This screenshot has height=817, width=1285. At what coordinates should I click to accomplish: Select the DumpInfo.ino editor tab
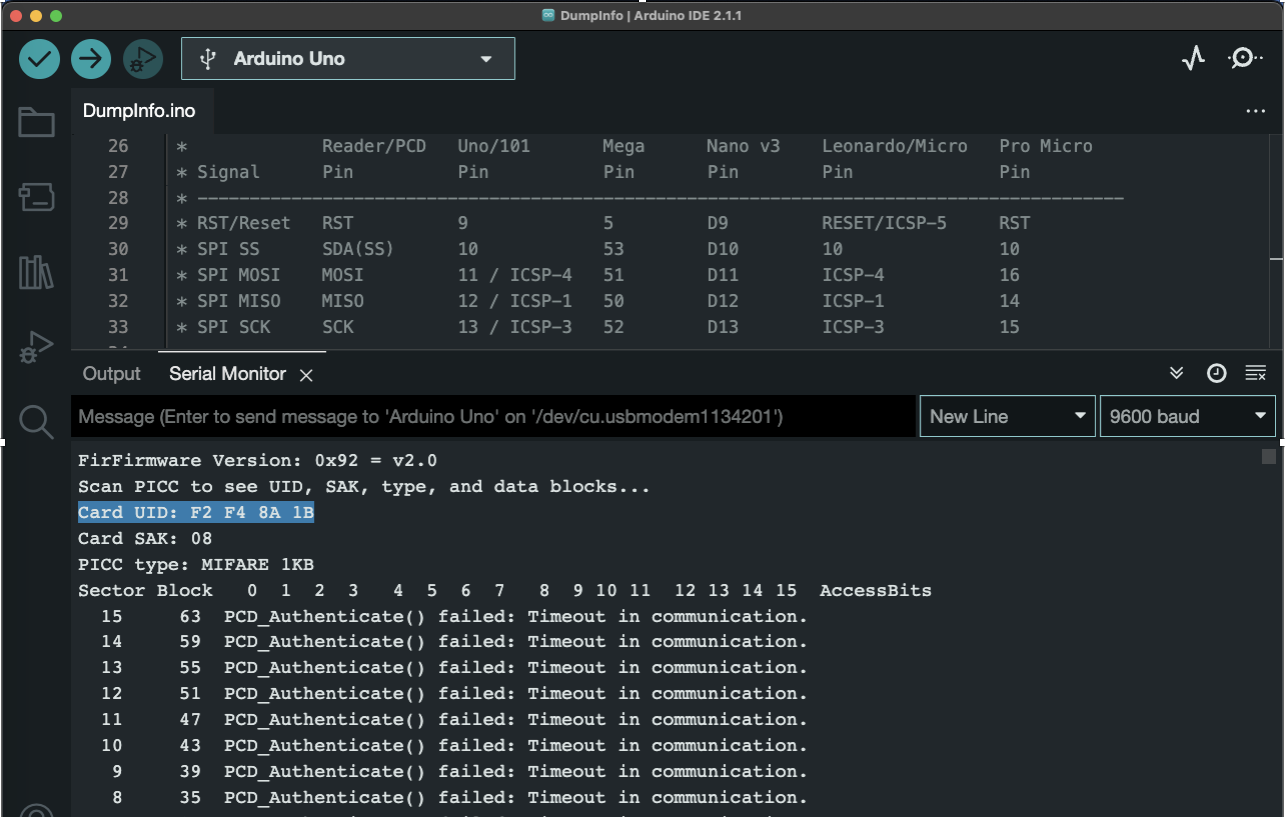point(139,111)
